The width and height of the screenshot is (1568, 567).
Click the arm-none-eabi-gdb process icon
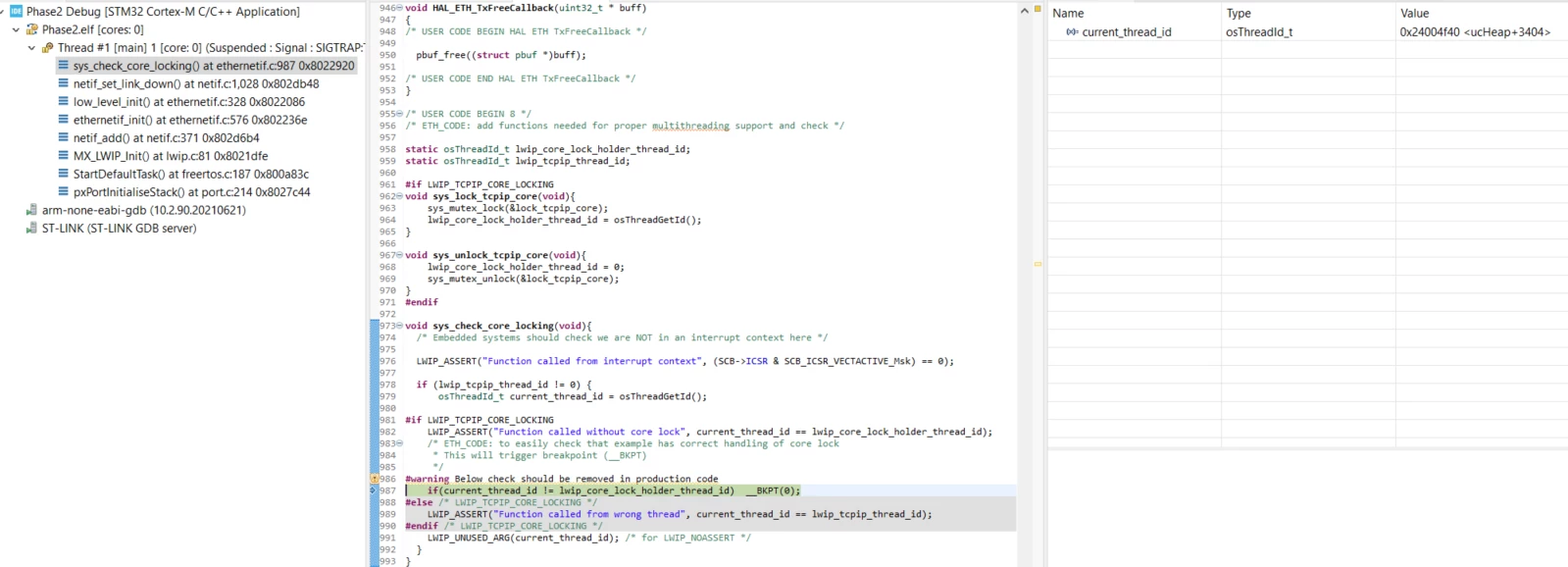32,210
